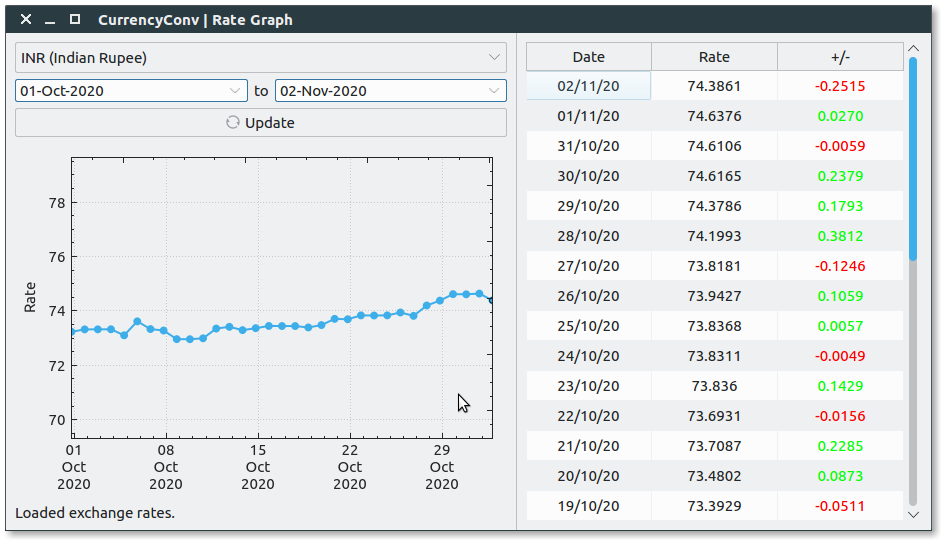This screenshot has height=540, width=941.
Task: Sort table by Rate column header
Action: click(714, 57)
